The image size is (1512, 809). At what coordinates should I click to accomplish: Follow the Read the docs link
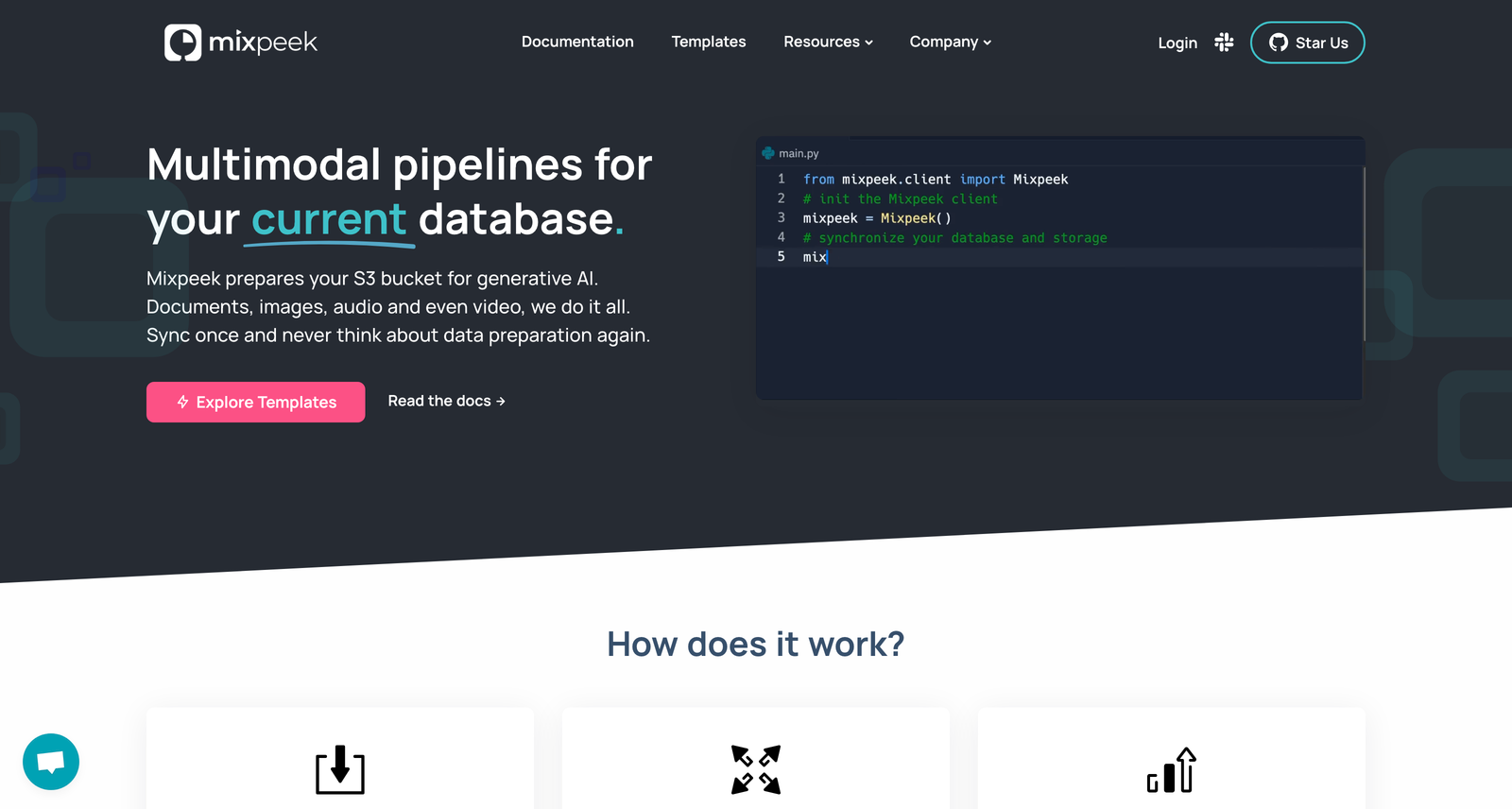[x=446, y=401]
